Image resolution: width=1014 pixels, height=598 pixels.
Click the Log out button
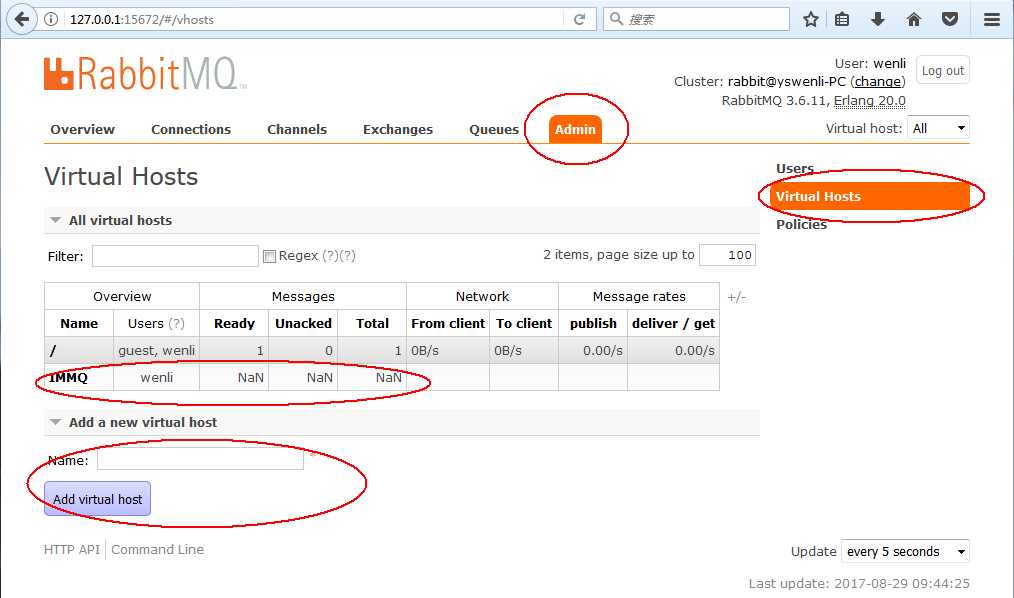point(943,70)
